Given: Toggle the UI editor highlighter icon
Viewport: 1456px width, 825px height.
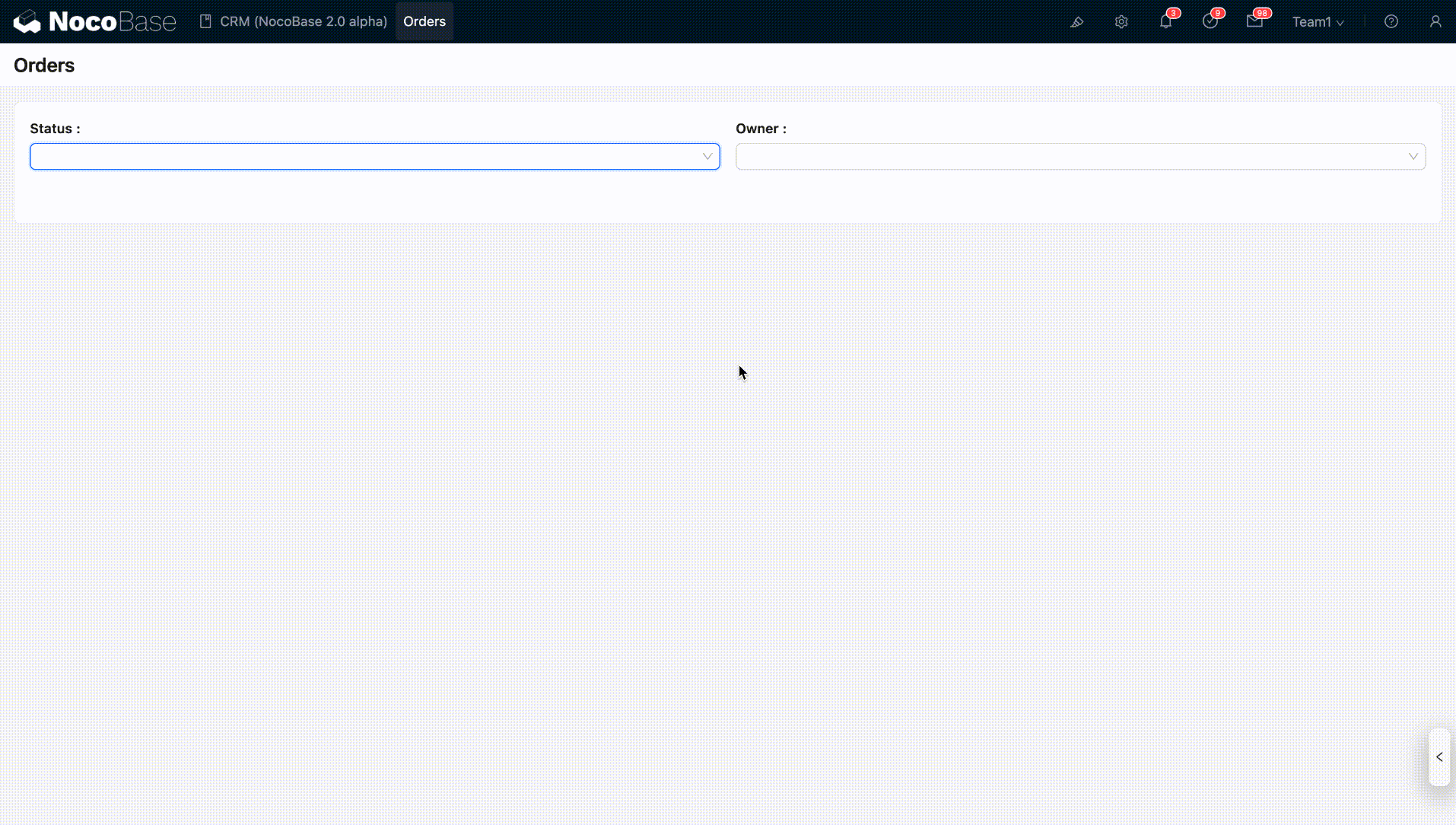Looking at the screenshot, I should pos(1076,22).
